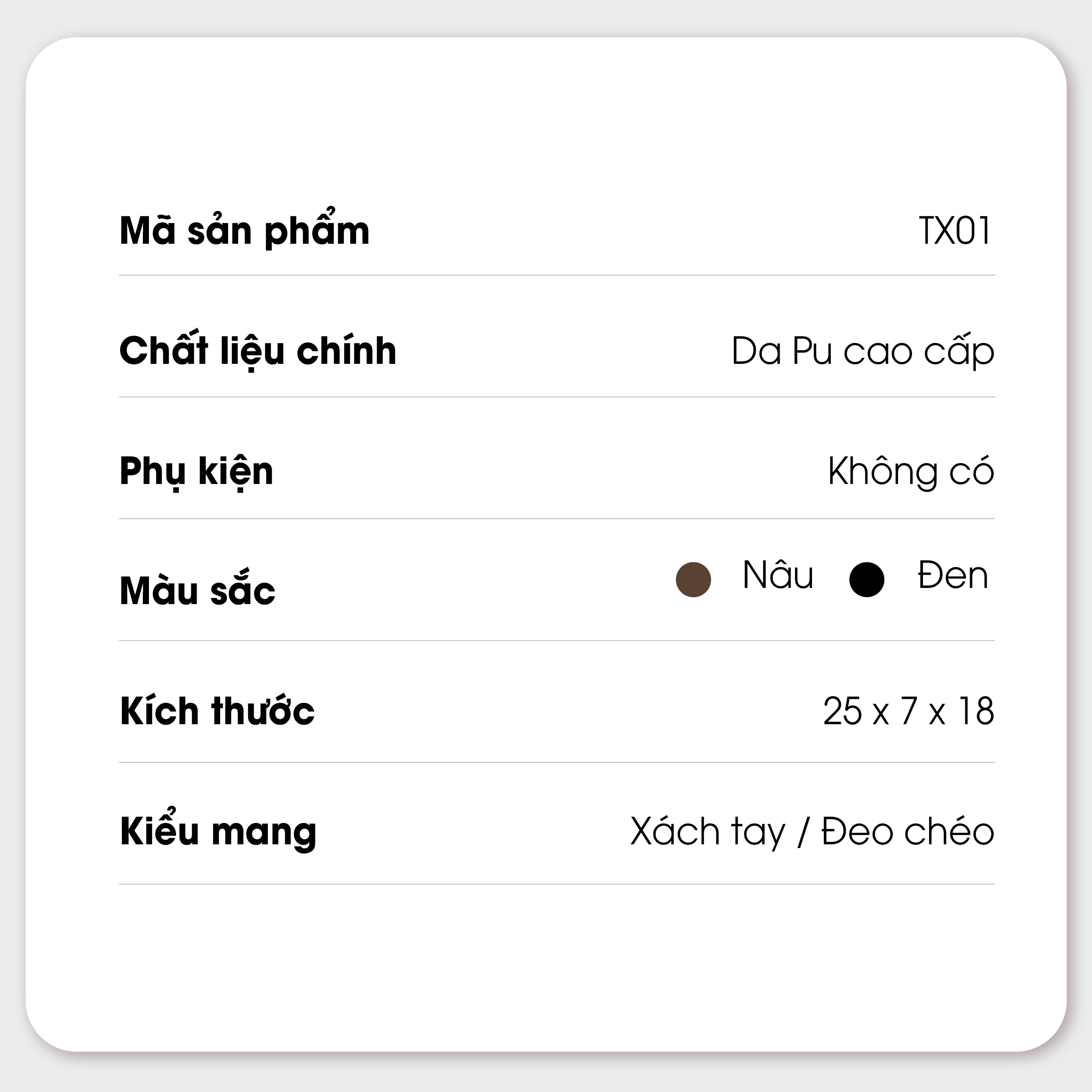Viewport: 1092px width, 1092px height.
Task: Choose the "Đen" color label
Action: pyautogui.click(x=952, y=575)
